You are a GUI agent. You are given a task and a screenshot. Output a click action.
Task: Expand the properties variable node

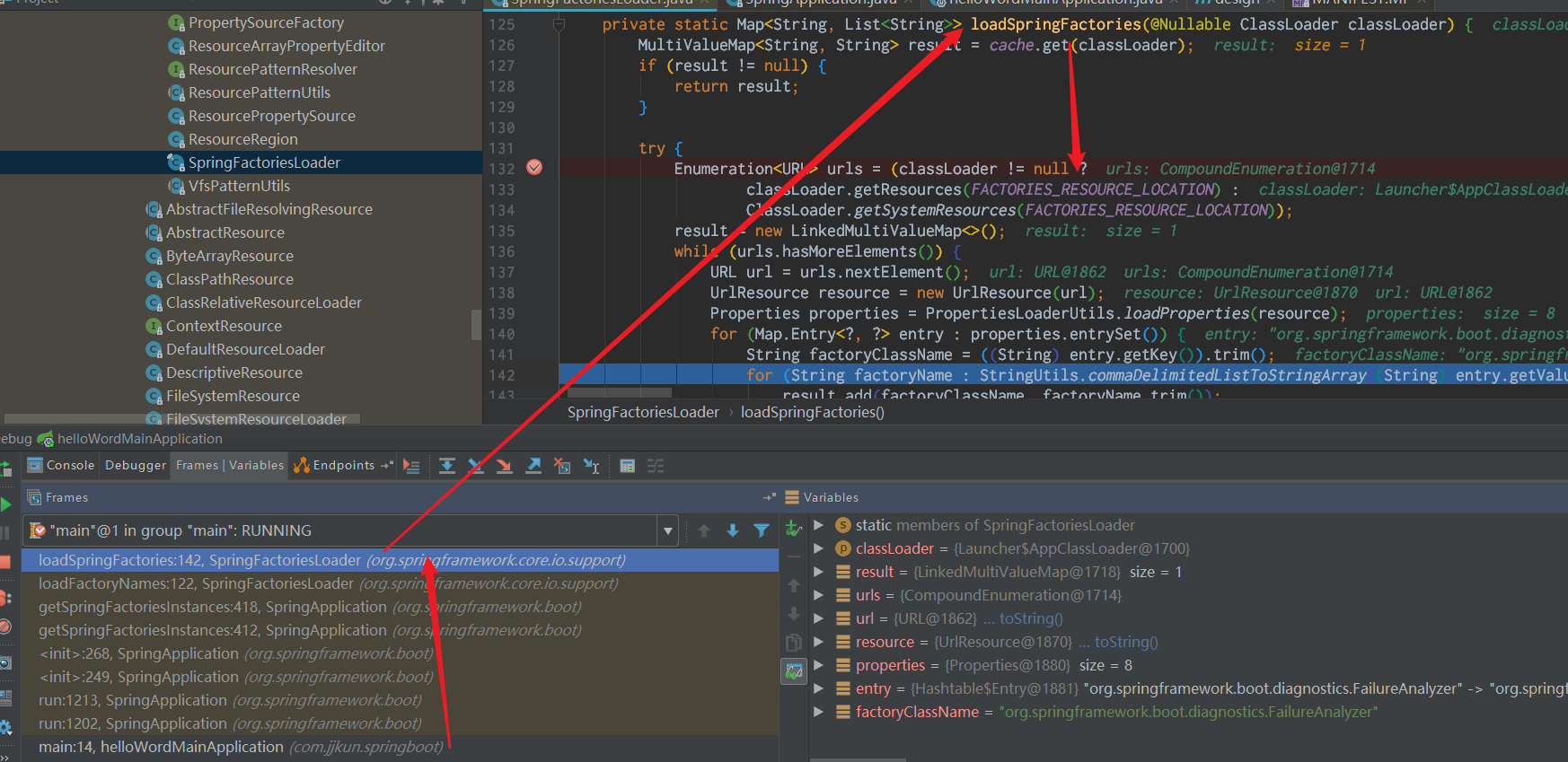tap(818, 665)
